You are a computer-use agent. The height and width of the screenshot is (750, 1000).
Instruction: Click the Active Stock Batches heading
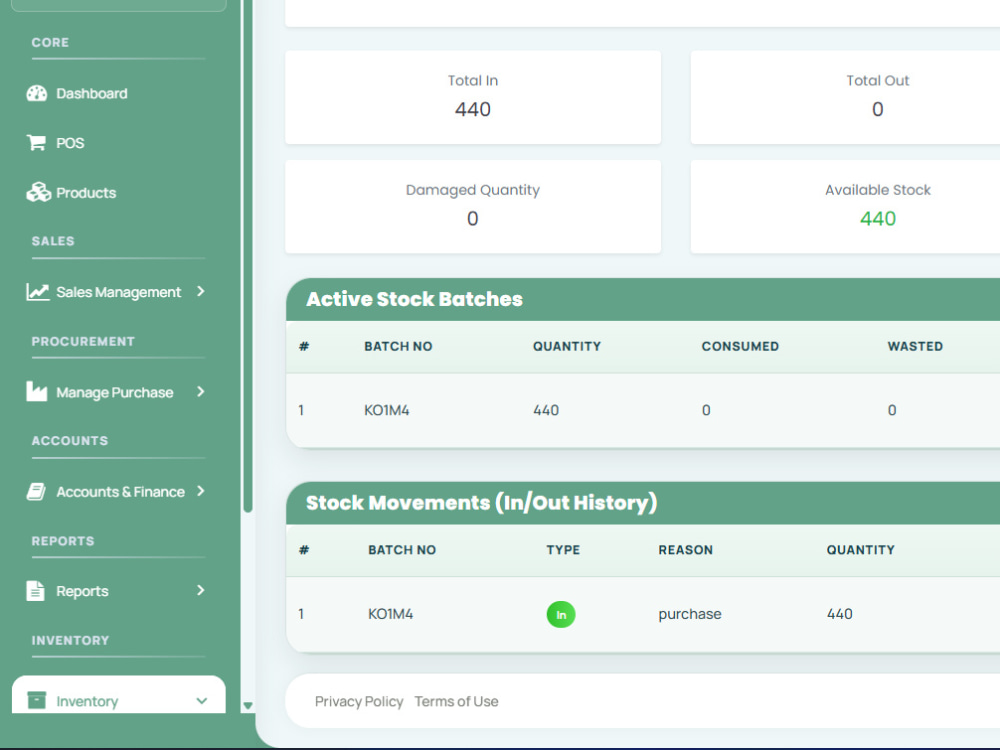(415, 299)
